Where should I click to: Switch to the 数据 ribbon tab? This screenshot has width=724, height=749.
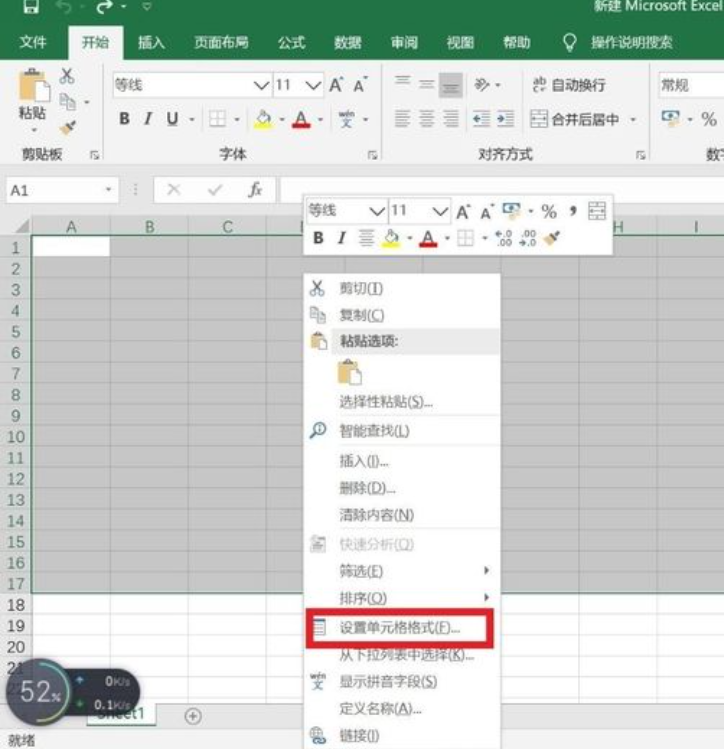tap(348, 43)
